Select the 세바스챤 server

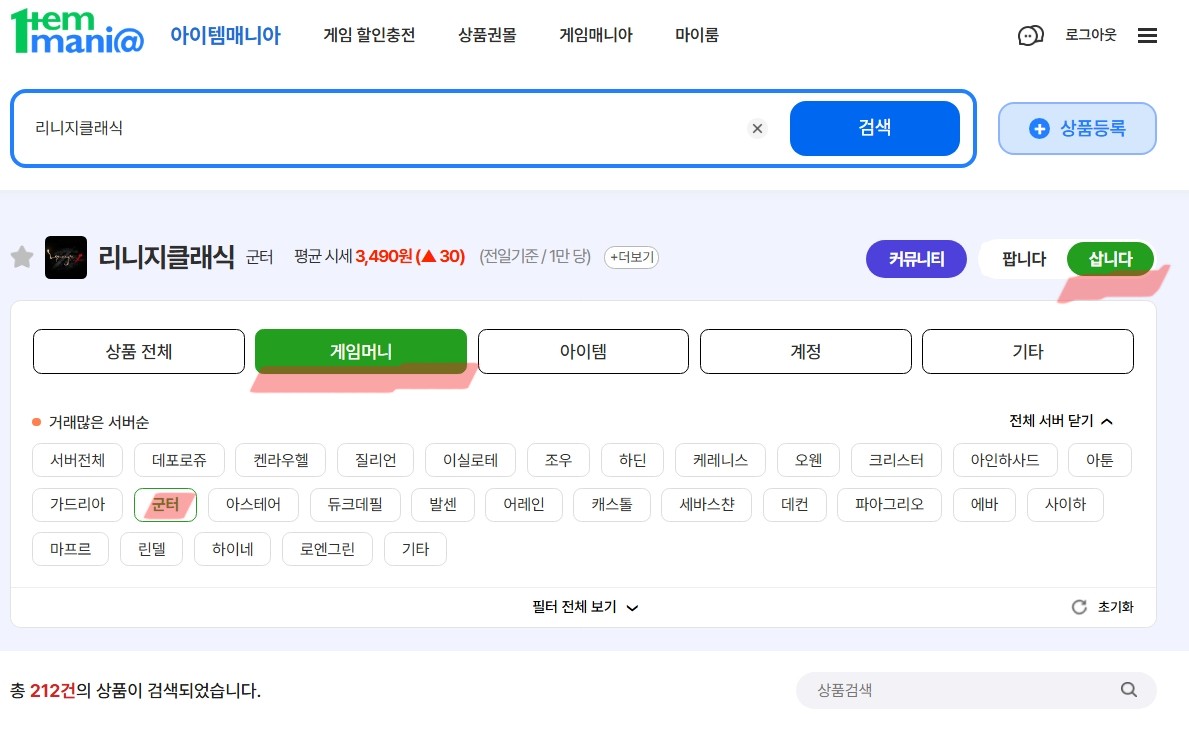click(707, 504)
